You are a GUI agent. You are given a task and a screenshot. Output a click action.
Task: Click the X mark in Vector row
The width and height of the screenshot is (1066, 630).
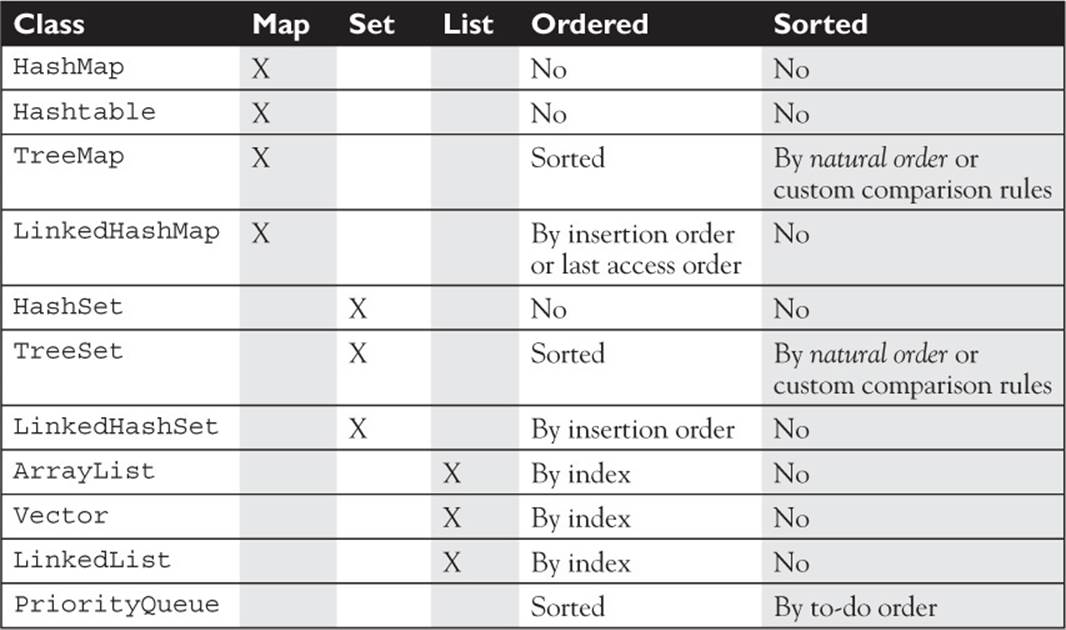coord(452,518)
